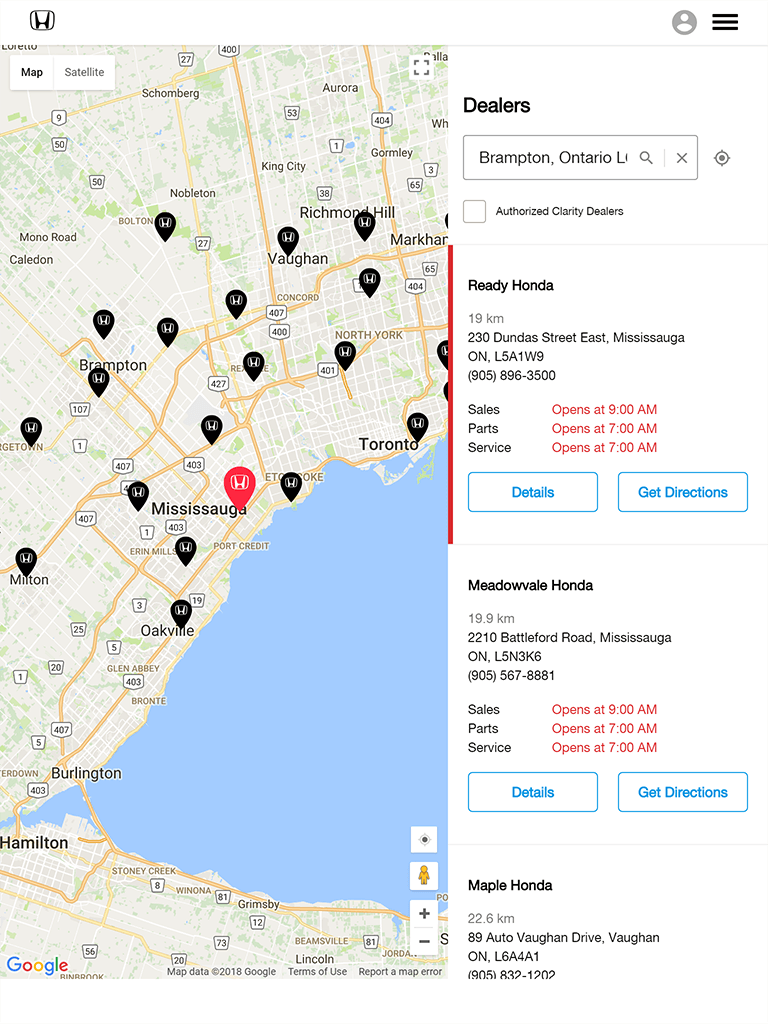Select the dealer pin at Vaughan

[x=288, y=242]
